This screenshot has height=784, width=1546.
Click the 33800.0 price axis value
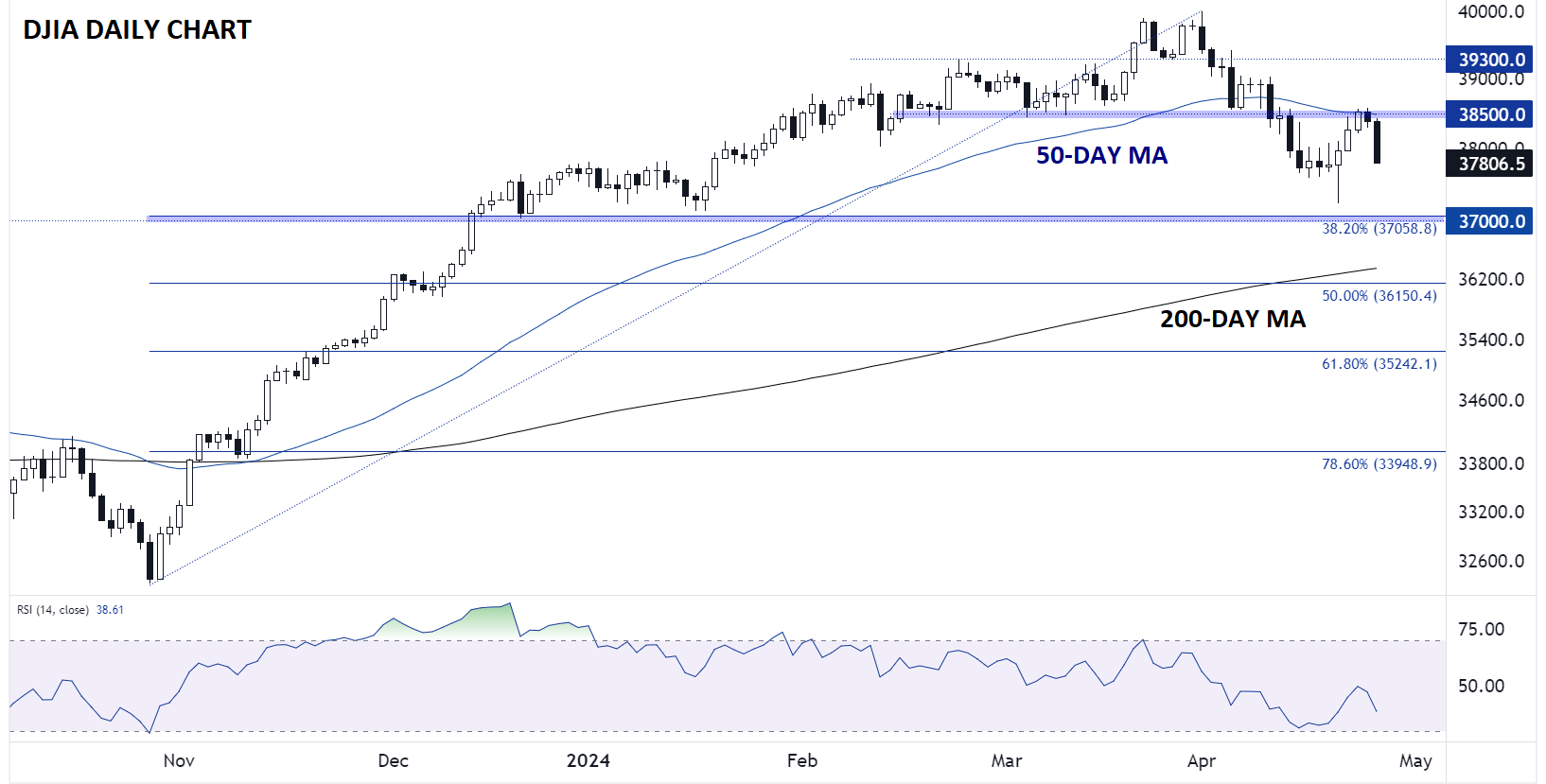click(x=1491, y=464)
